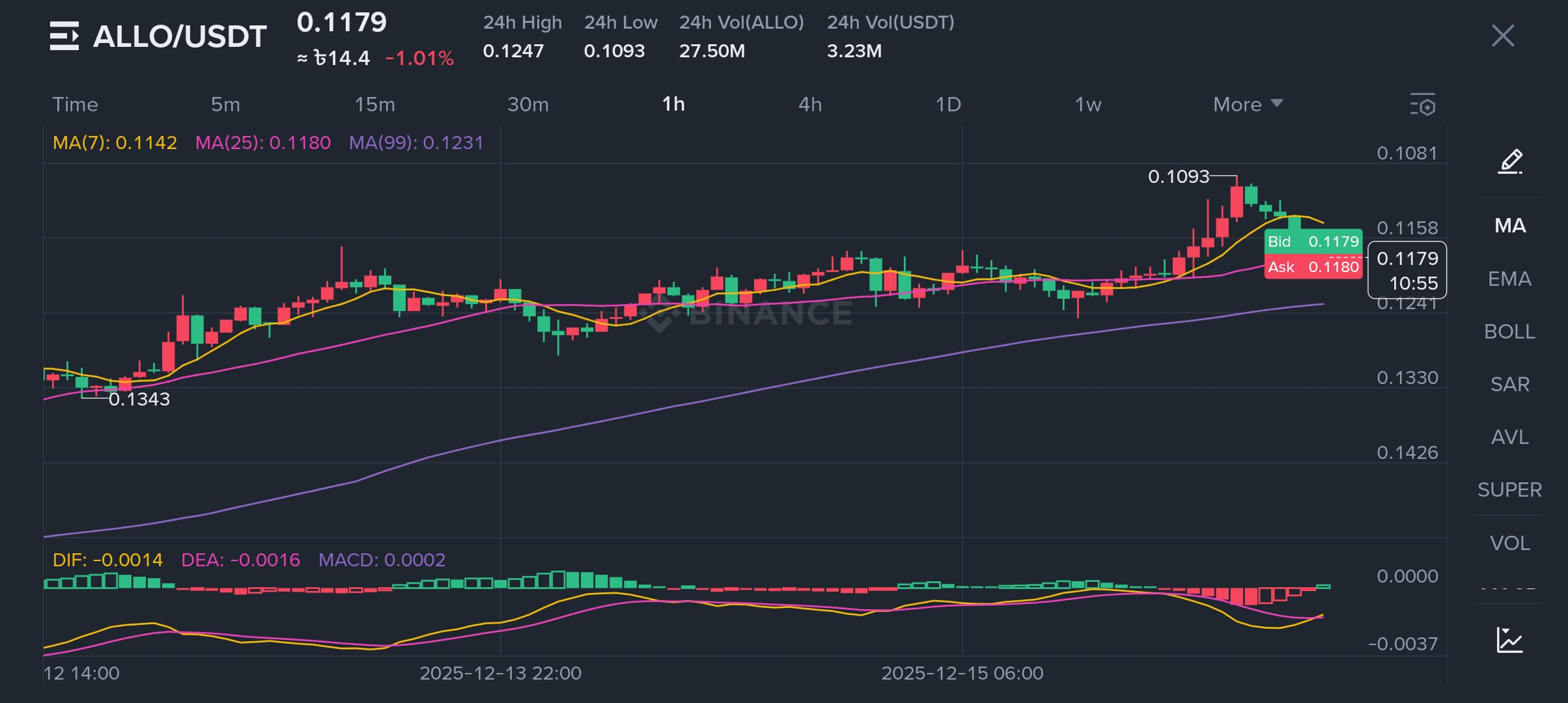Select the 1D timeframe
Viewport: 1568px width, 703px height.
pos(948,105)
